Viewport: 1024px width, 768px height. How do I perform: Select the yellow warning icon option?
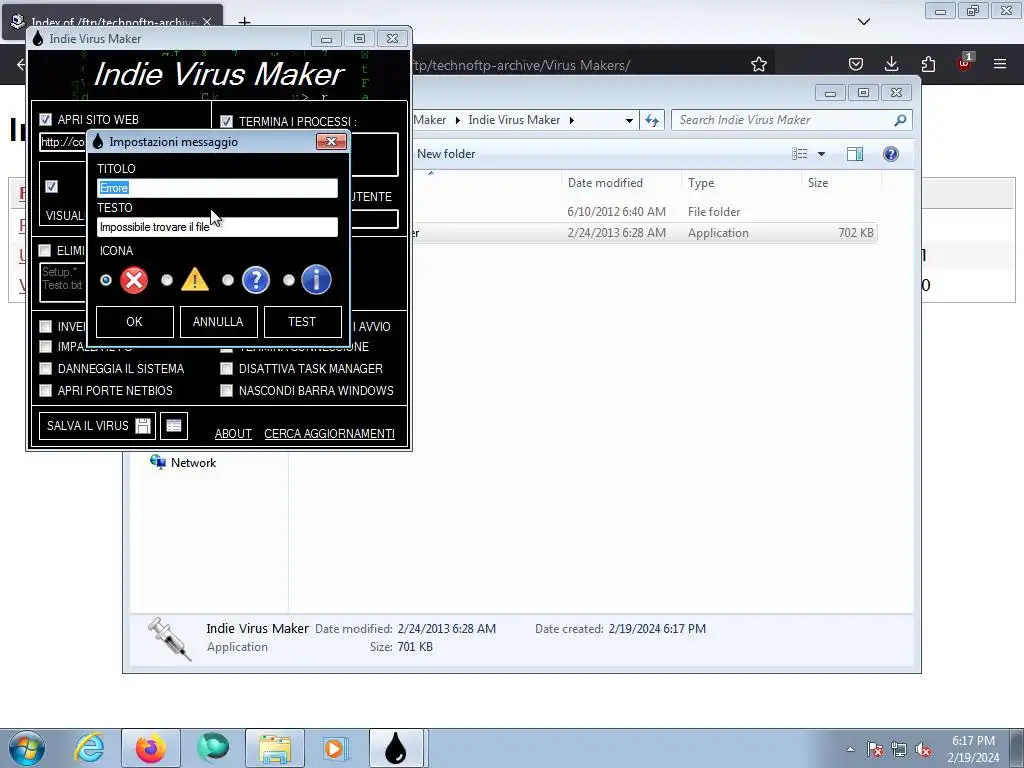[195, 280]
